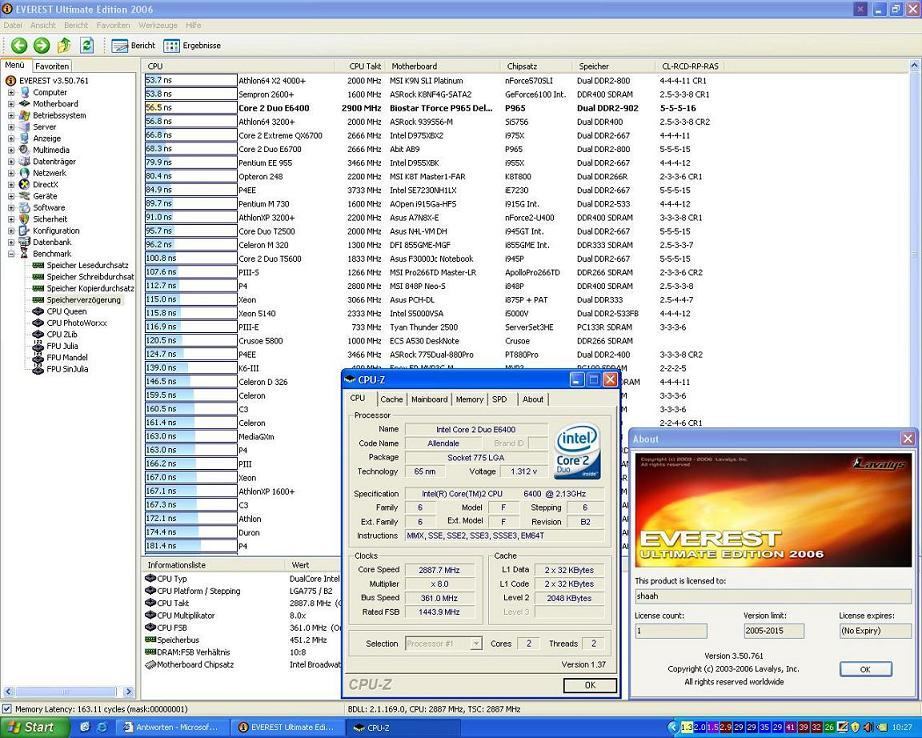Switch to the Antworten - Microsoft taskbar window
This screenshot has width=922, height=738.
tap(172, 727)
